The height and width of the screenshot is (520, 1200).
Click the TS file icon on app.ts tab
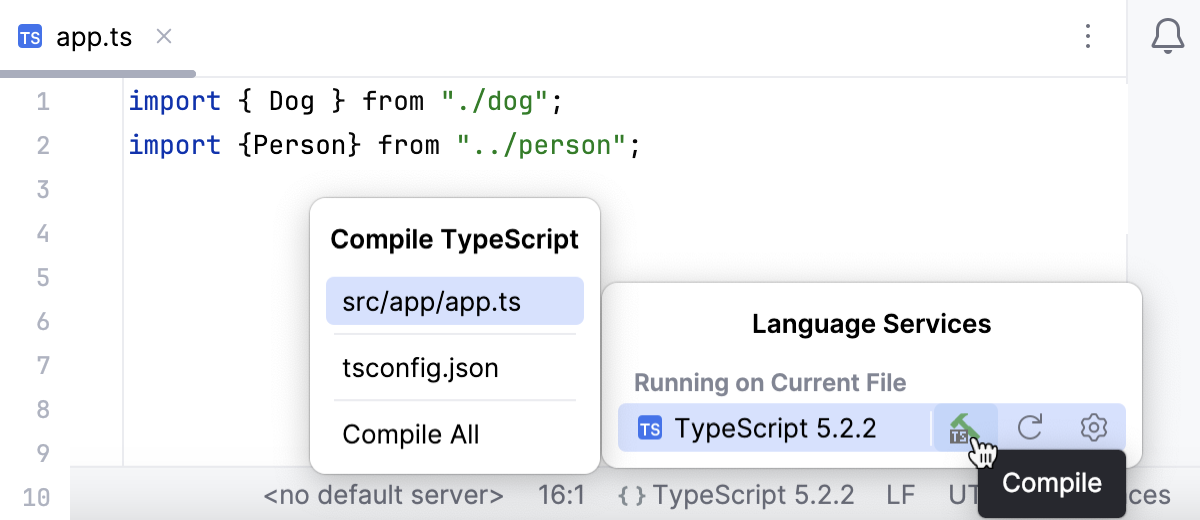[x=30, y=38]
